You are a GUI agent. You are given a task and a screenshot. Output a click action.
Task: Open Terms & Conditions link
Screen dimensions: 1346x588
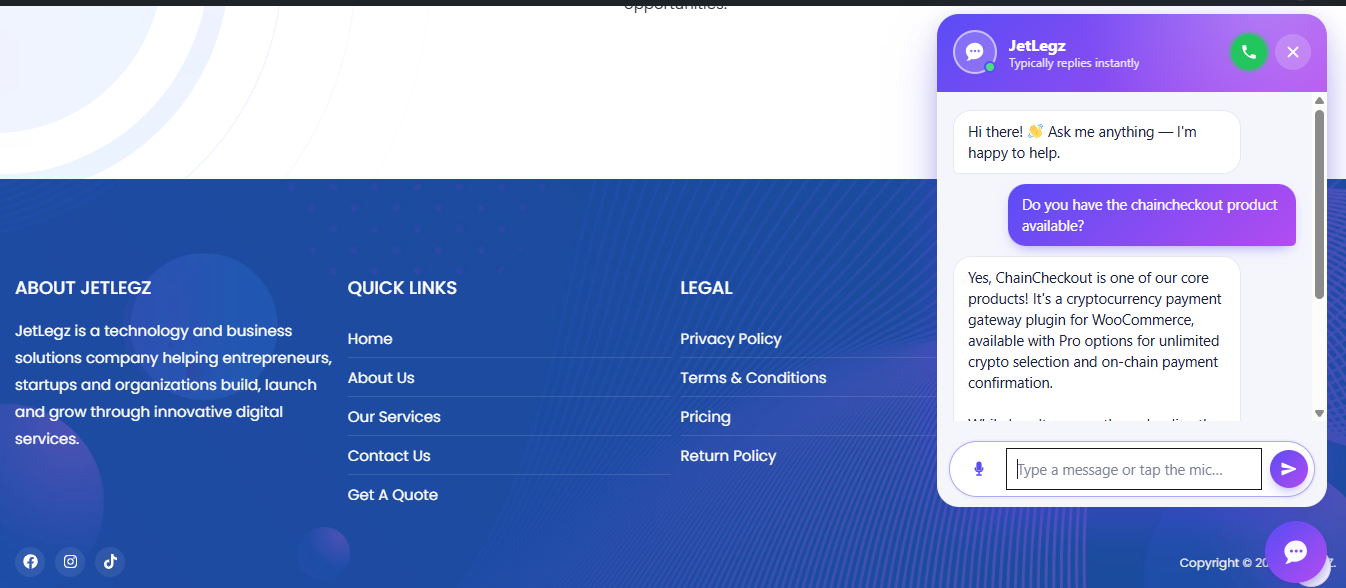[x=753, y=378]
